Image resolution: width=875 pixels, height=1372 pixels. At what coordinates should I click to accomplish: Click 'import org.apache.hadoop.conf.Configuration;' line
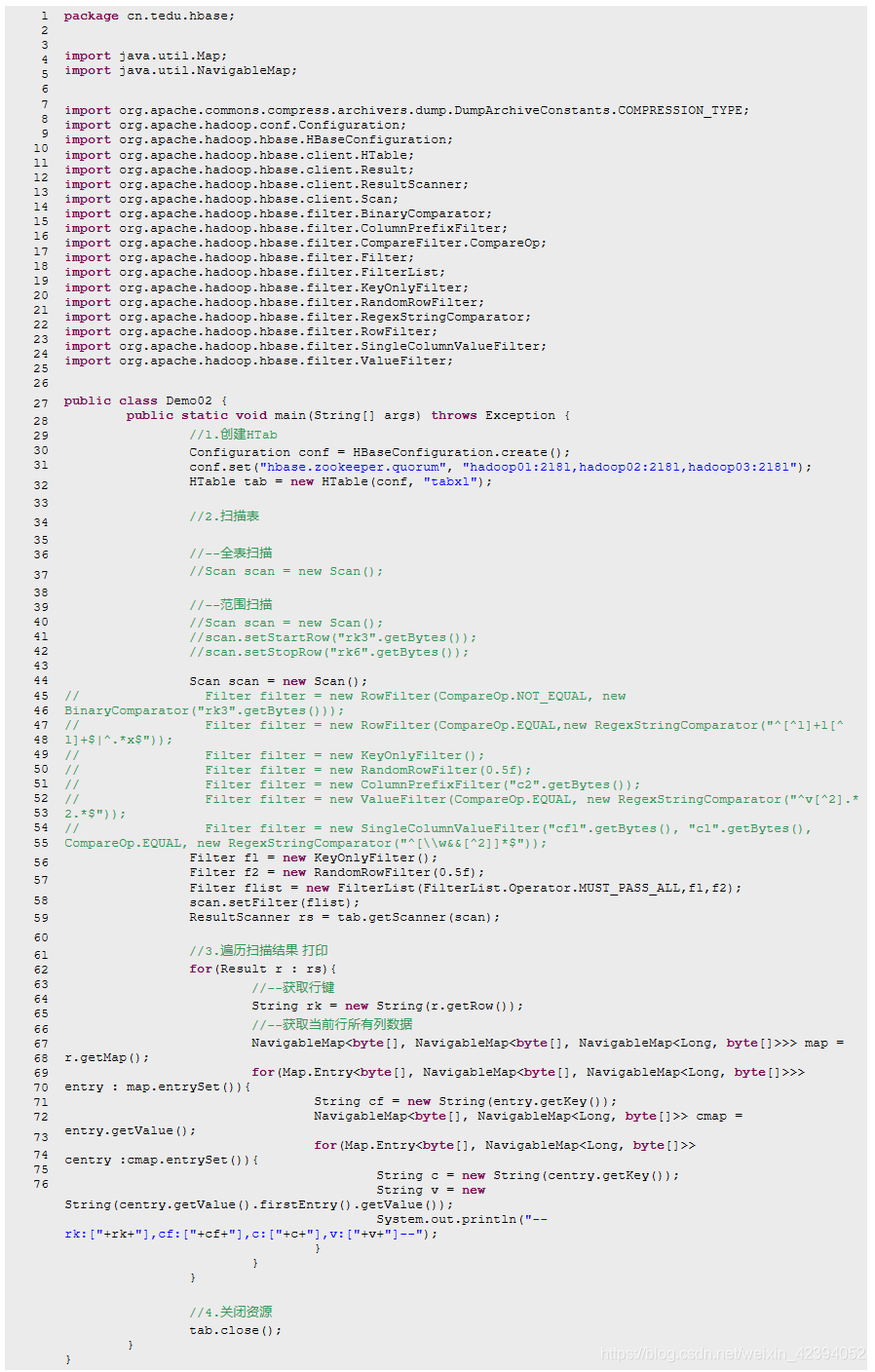(236, 125)
